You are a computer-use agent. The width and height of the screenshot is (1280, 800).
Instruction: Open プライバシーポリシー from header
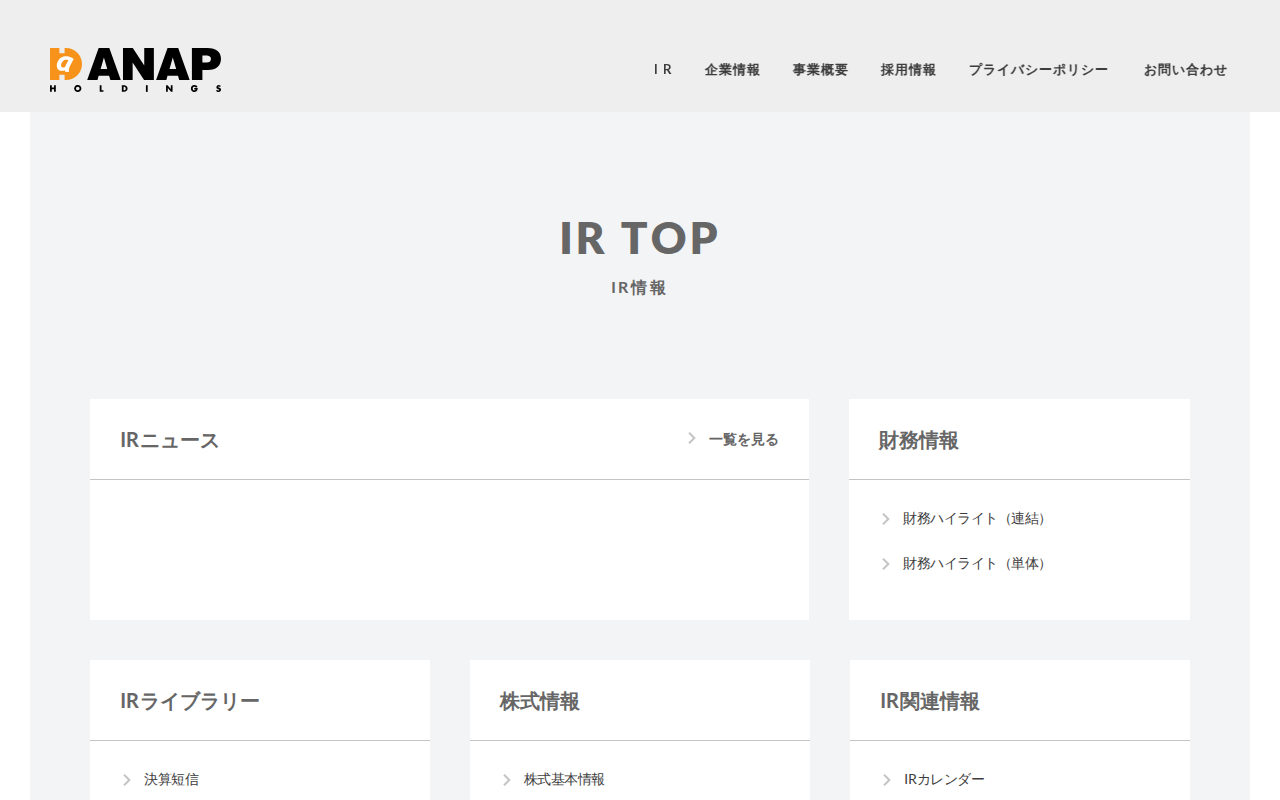1038,70
